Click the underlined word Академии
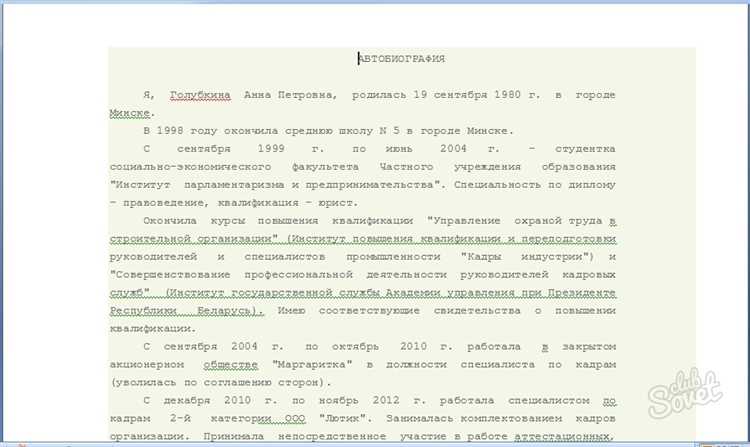750x447 pixels. 411,293
